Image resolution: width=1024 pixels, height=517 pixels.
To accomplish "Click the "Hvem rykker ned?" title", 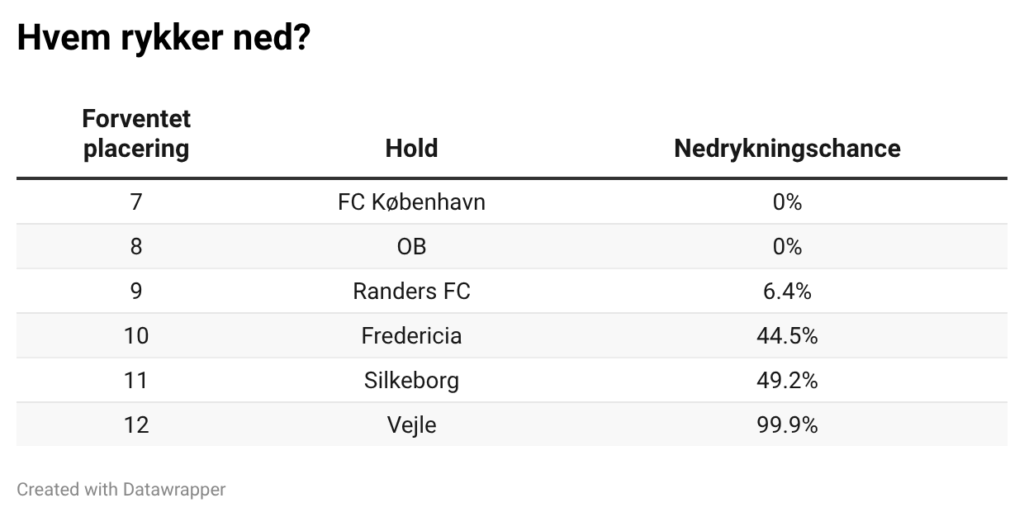I will pyautogui.click(x=163, y=39).
